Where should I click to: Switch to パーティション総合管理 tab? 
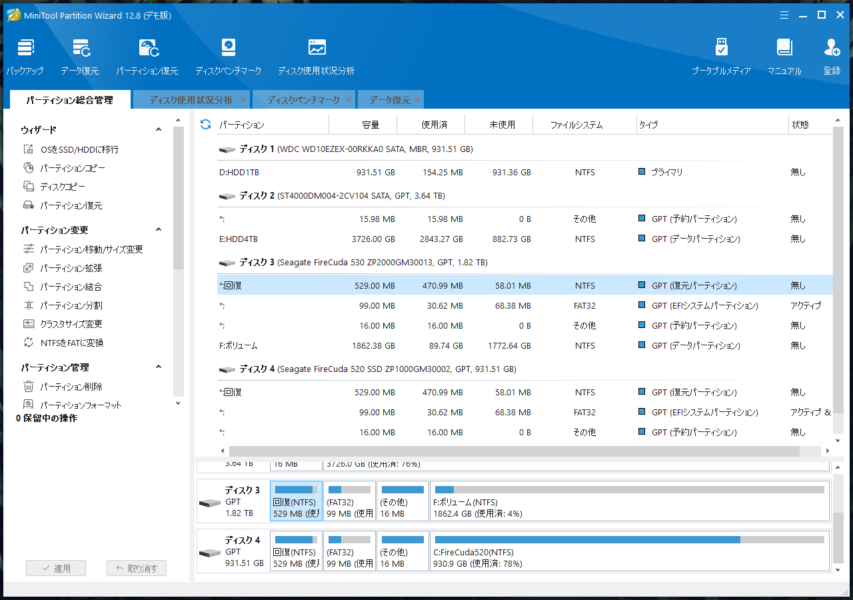(x=70, y=100)
